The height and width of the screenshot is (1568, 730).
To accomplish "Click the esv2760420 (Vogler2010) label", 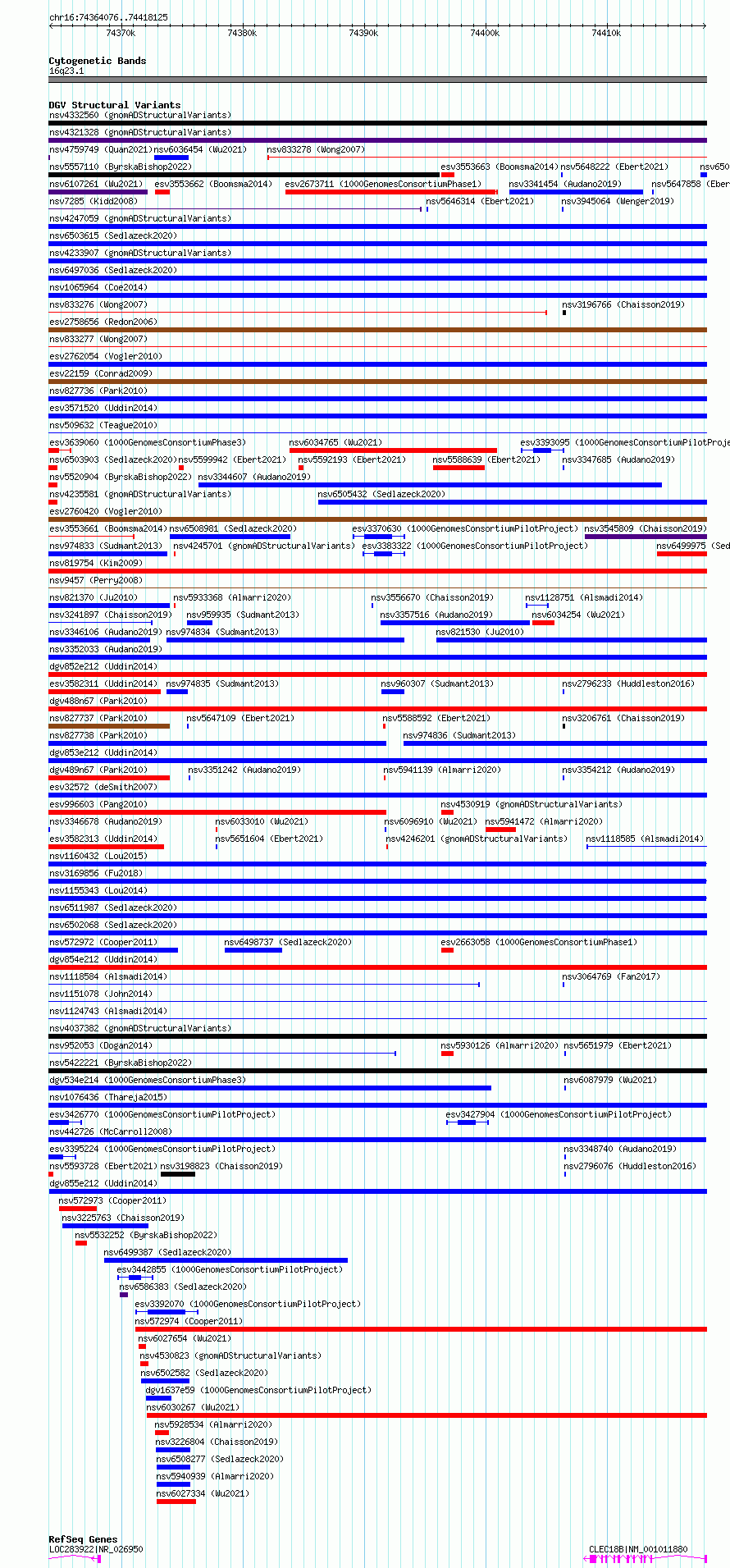I will [x=106, y=511].
